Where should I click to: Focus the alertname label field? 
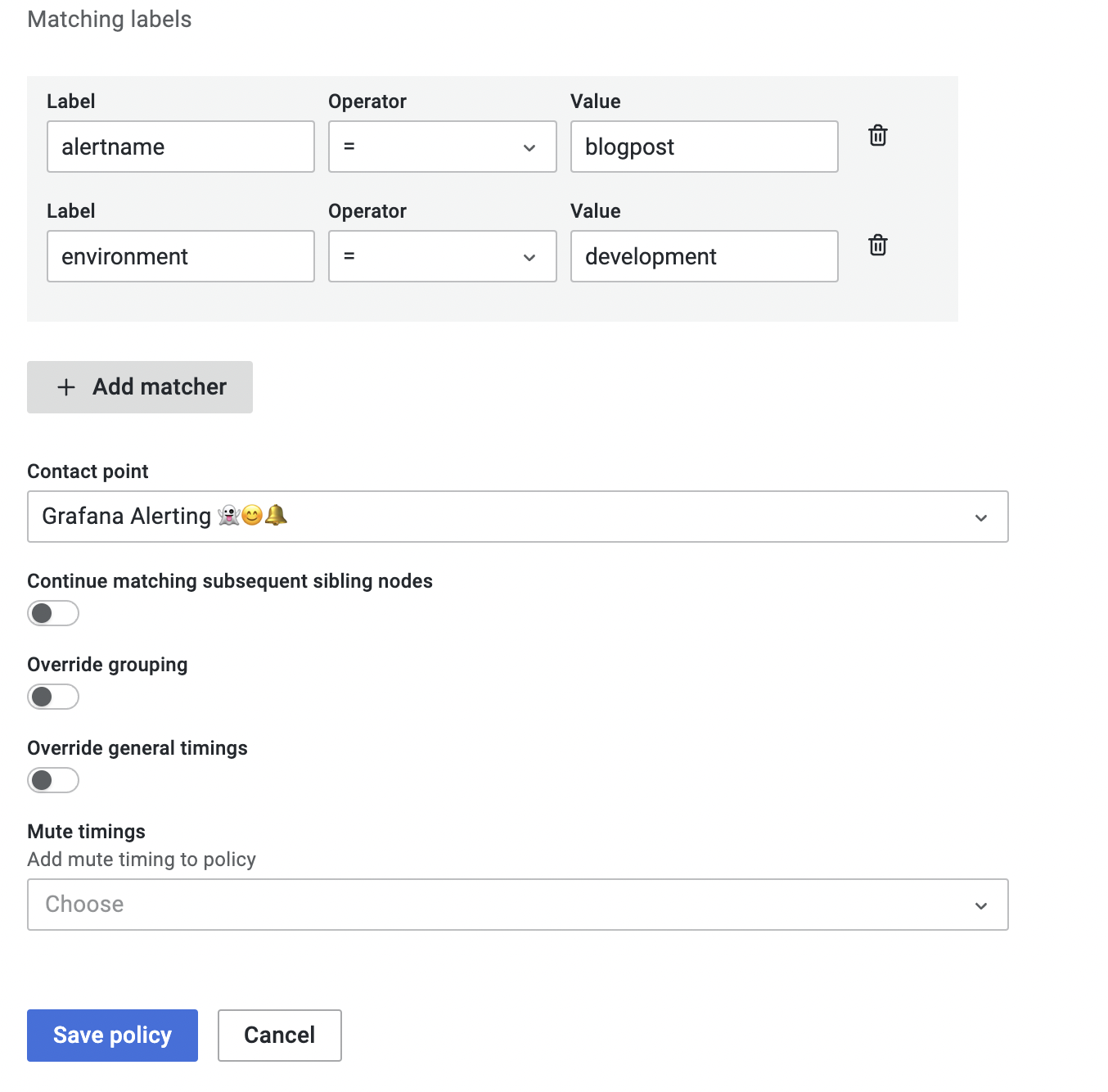tap(180, 147)
